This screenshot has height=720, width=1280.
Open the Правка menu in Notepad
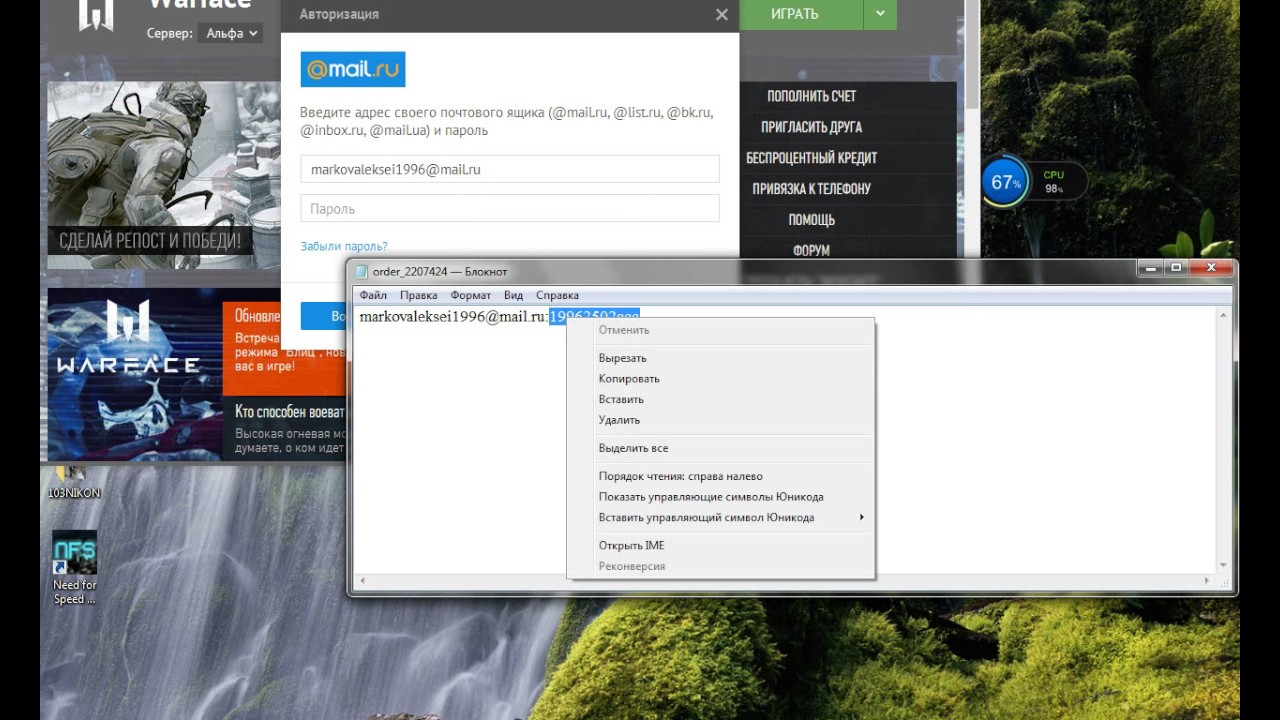418,295
